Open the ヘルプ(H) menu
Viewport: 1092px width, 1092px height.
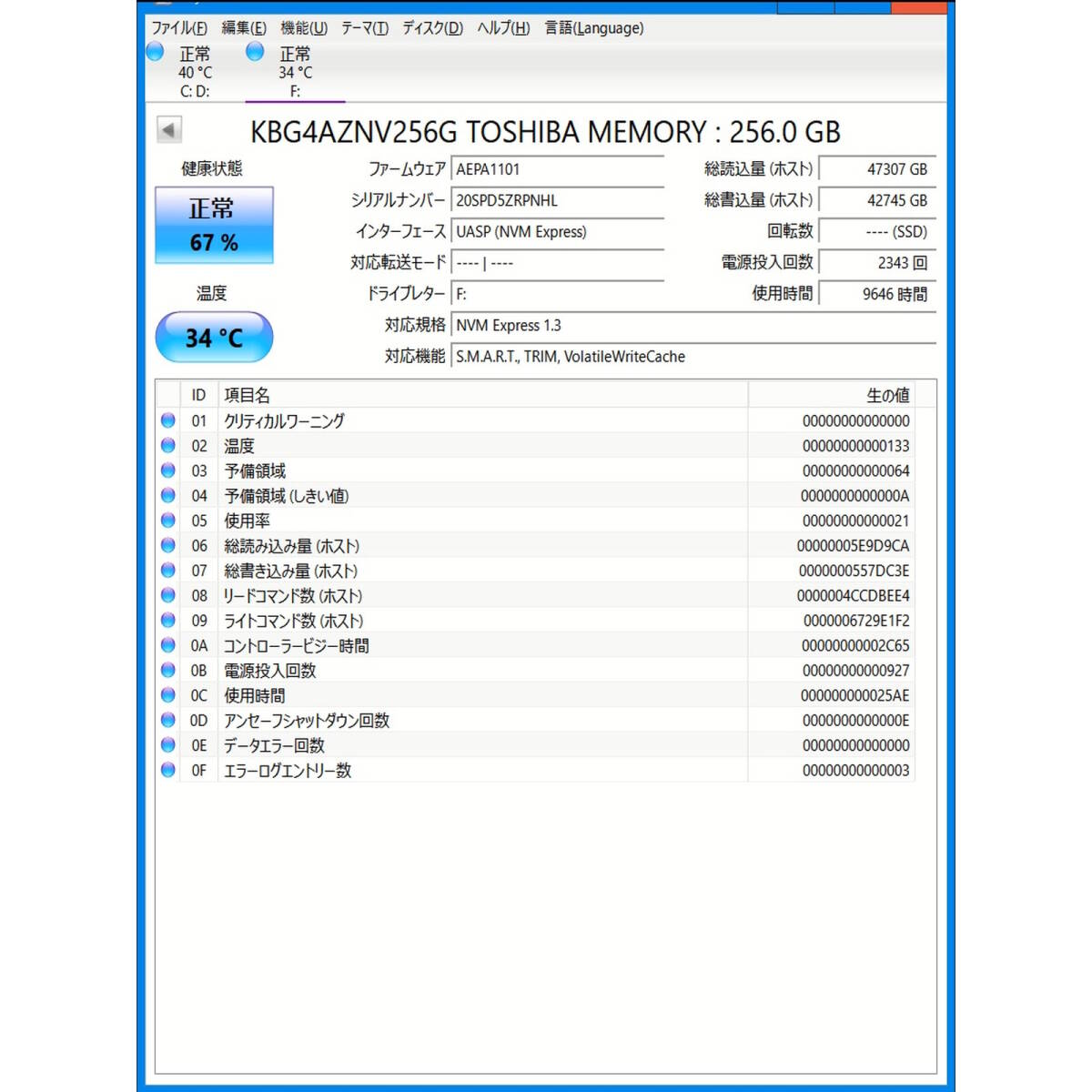(x=503, y=28)
